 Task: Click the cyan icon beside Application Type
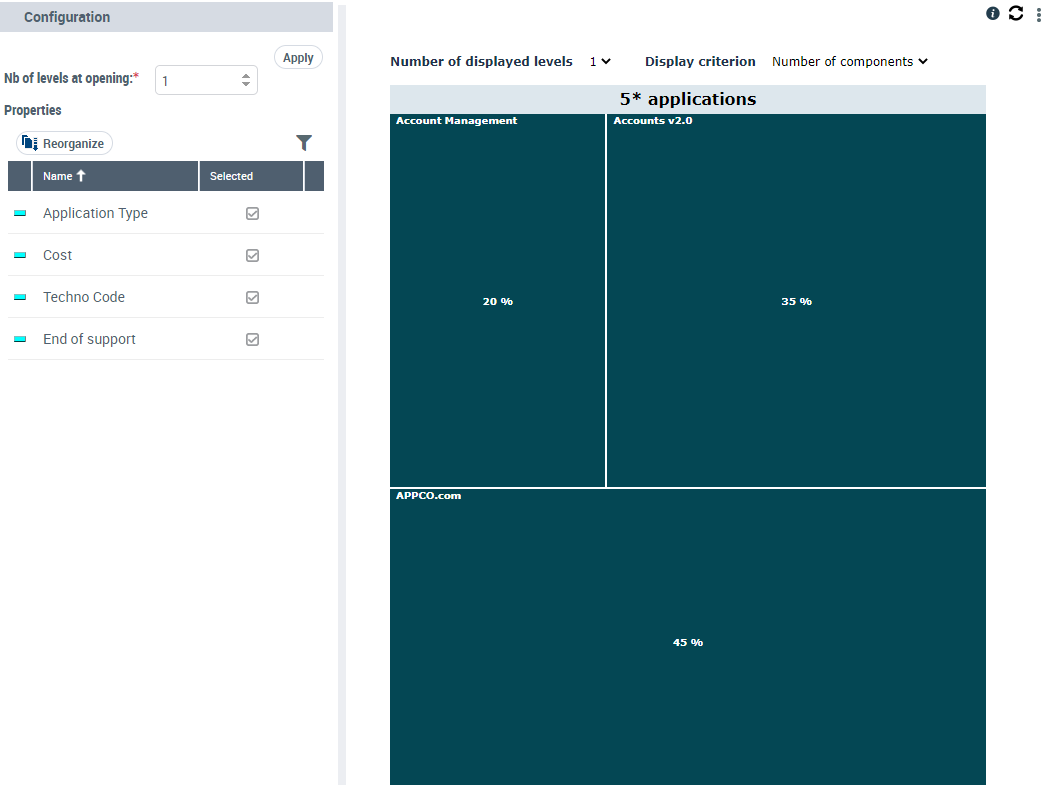pyautogui.click(x=20, y=214)
